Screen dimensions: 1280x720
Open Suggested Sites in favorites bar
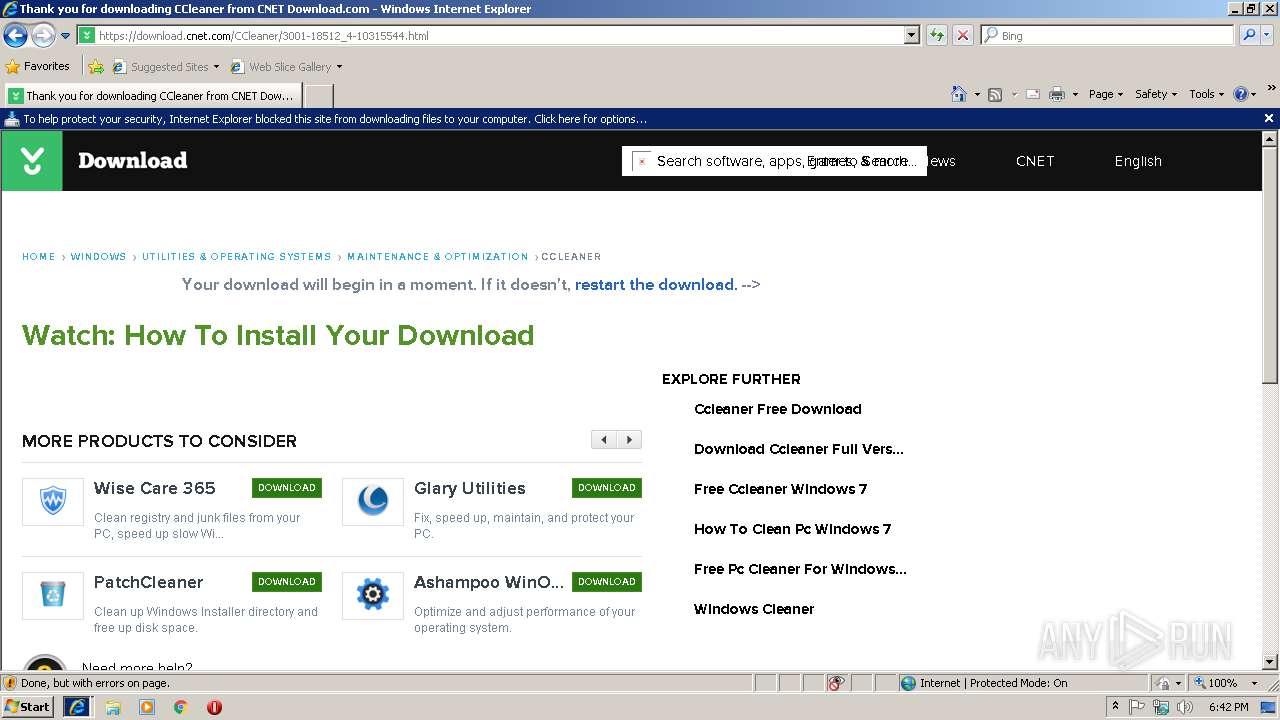[x=165, y=67]
